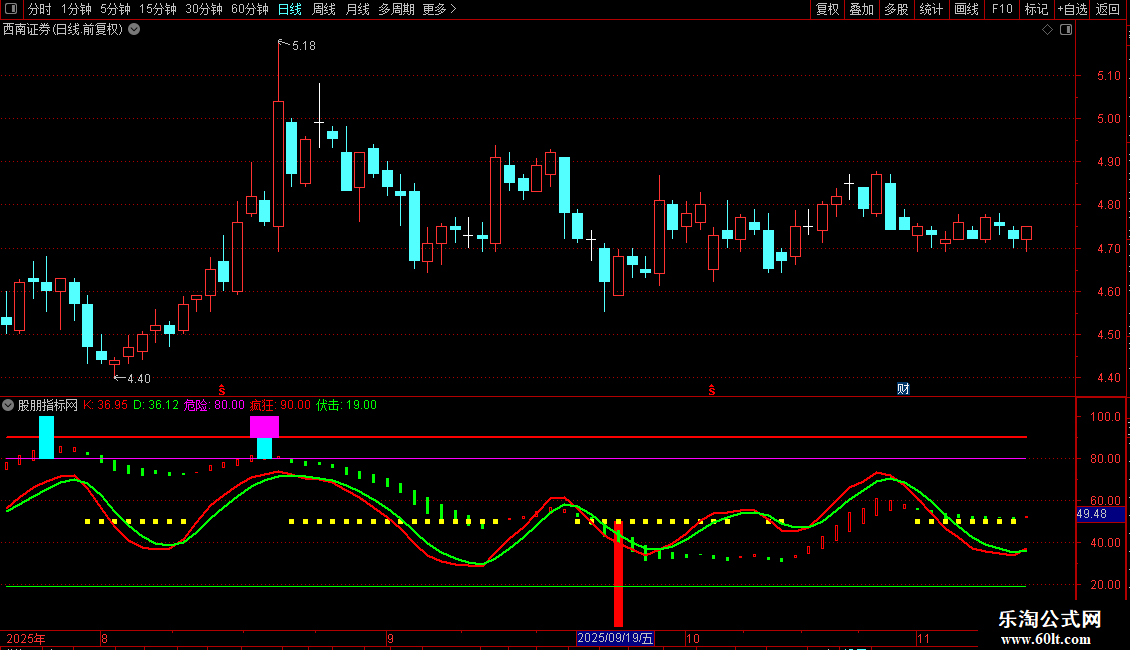This screenshot has width=1130, height=650.
Task: Open 多周期 multi-period view
Action: 396,9
